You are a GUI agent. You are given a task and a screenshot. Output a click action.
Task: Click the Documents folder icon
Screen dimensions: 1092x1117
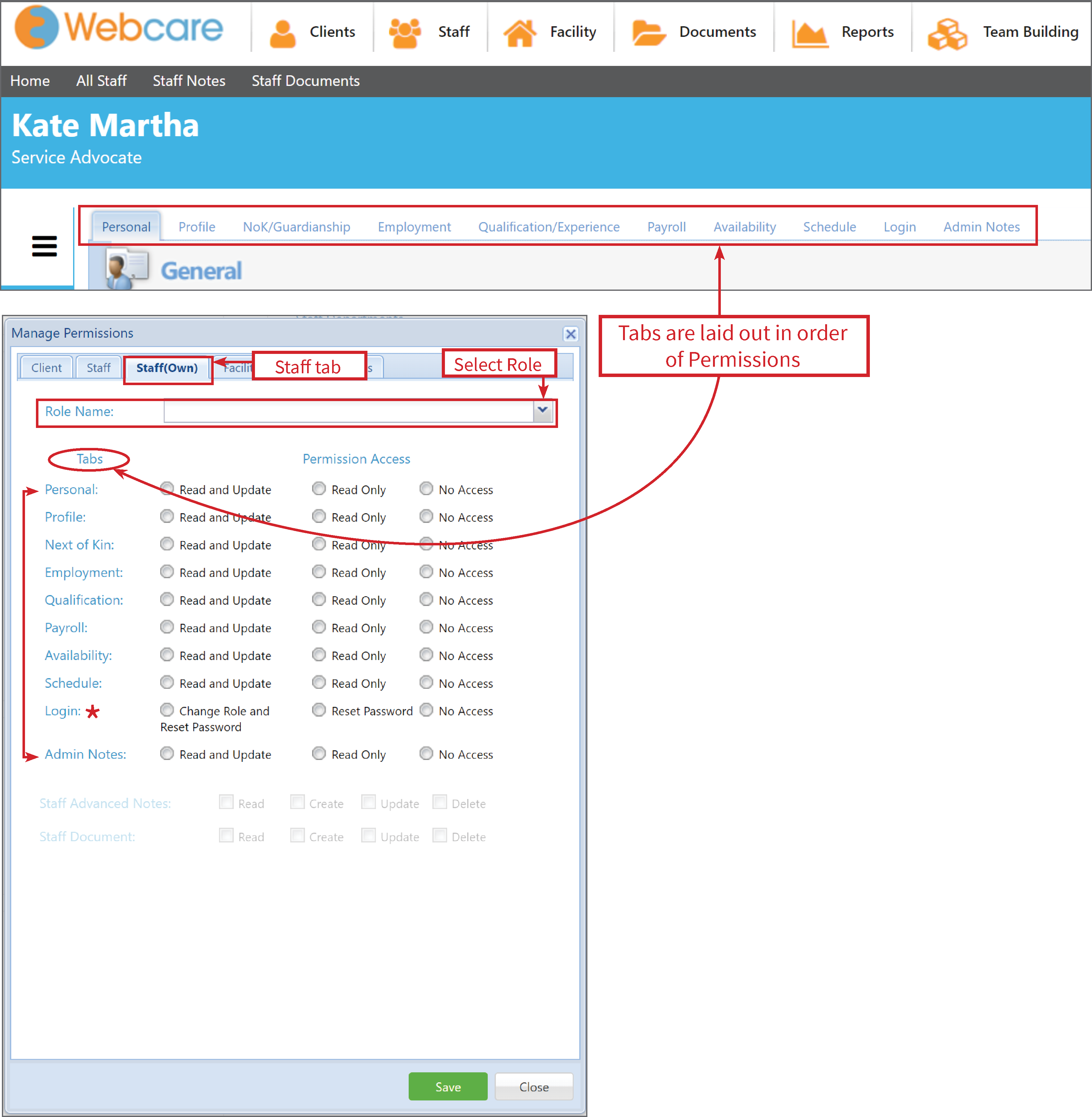pos(648,32)
